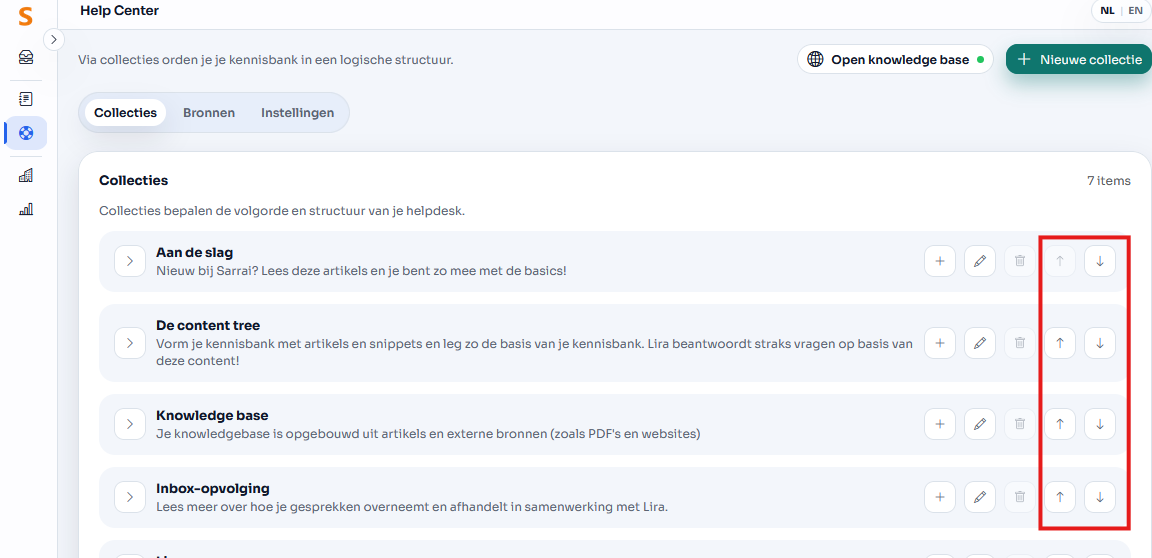Click the Help Center page heading

click(120, 10)
